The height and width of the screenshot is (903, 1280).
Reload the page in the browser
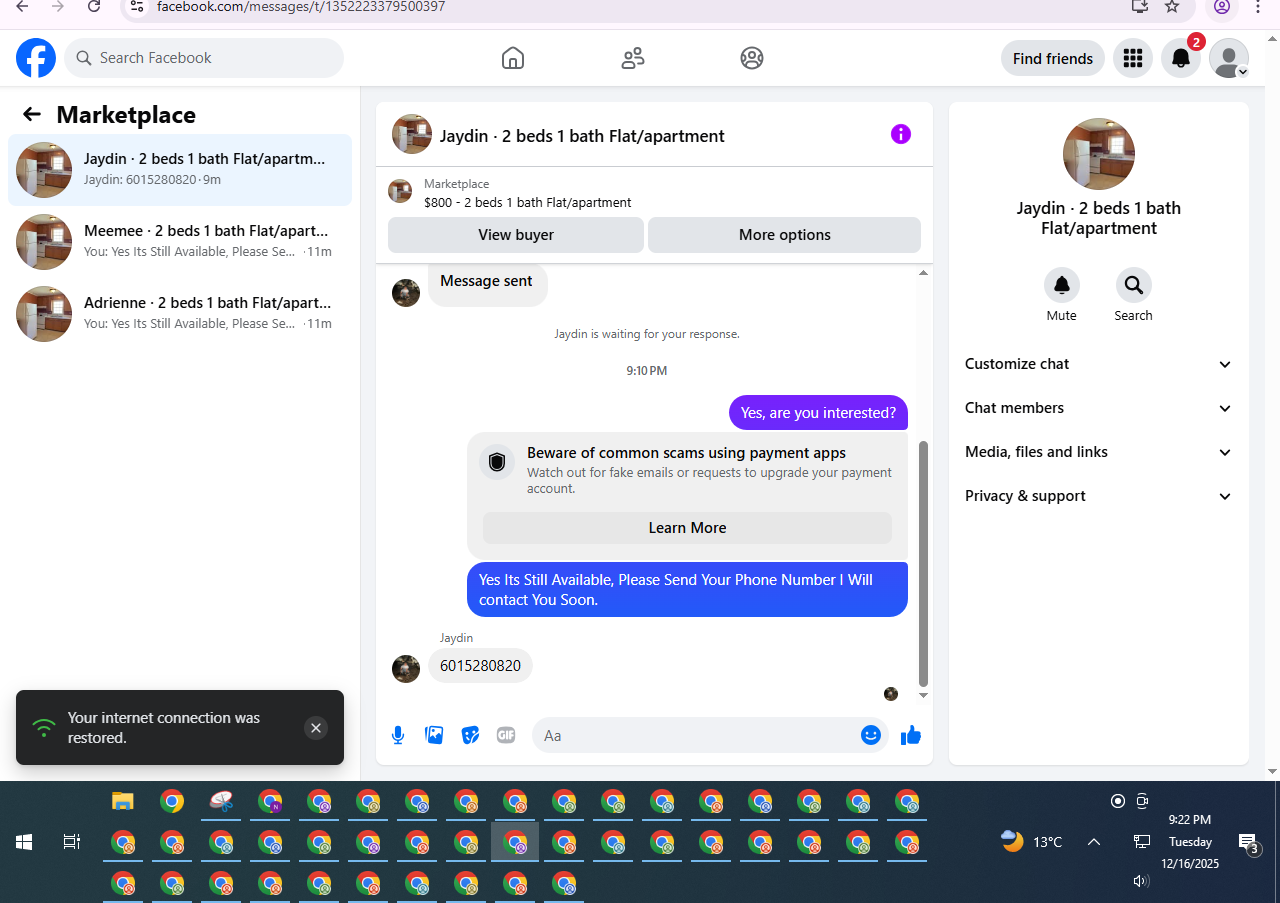click(94, 6)
